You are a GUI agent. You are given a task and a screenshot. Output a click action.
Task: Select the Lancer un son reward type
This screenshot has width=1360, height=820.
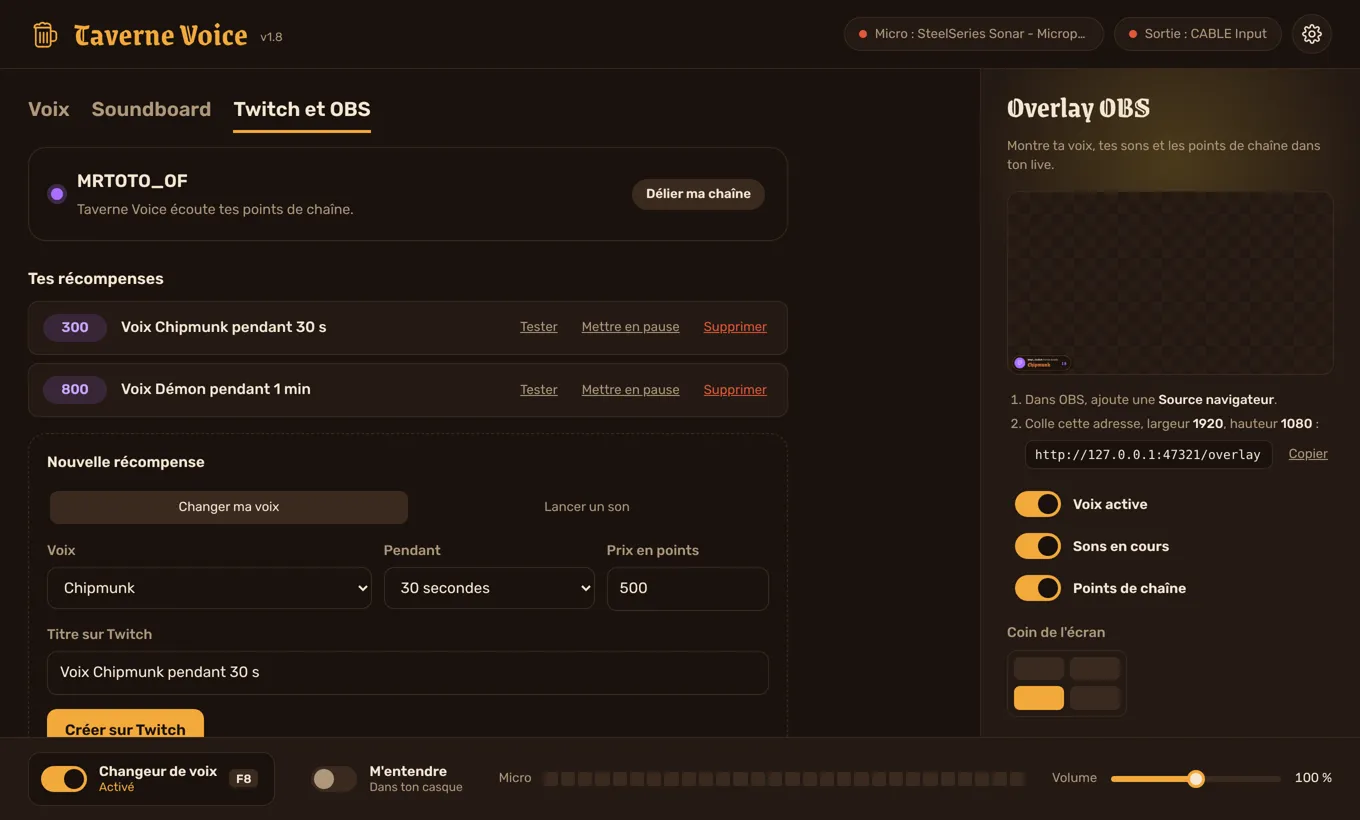587,507
